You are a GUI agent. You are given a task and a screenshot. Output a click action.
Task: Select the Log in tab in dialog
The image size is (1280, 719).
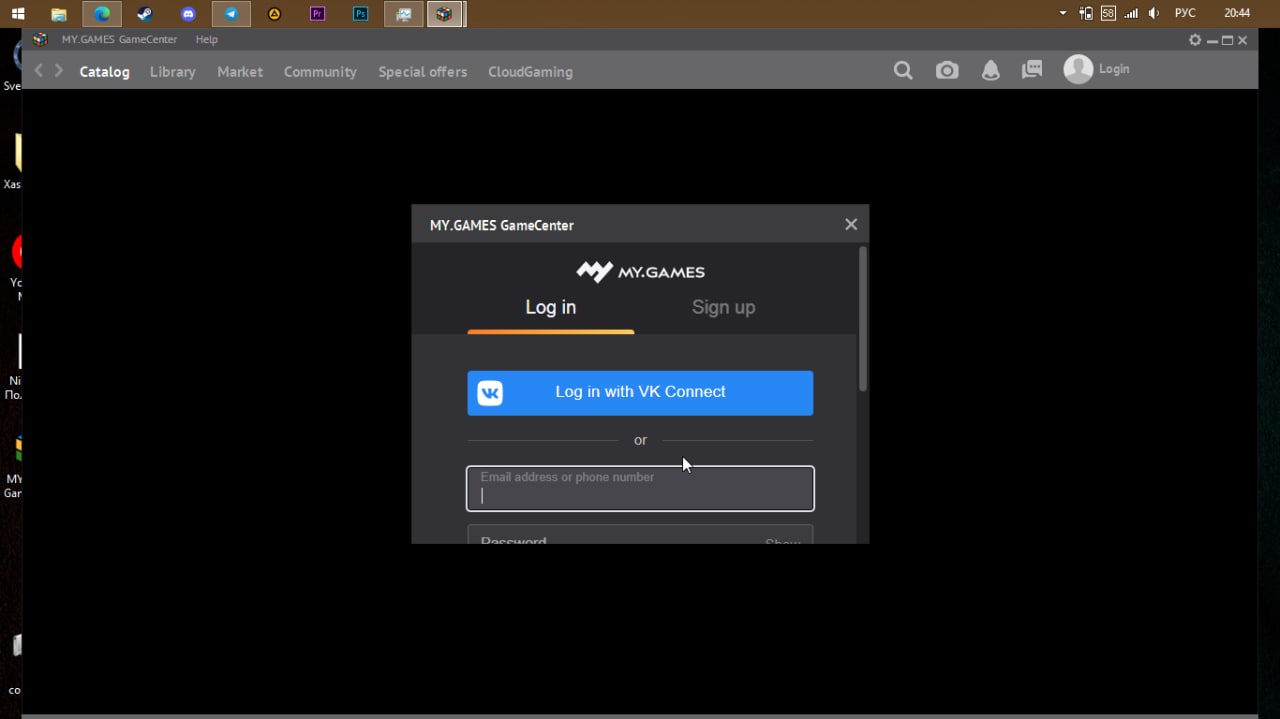pyautogui.click(x=551, y=308)
